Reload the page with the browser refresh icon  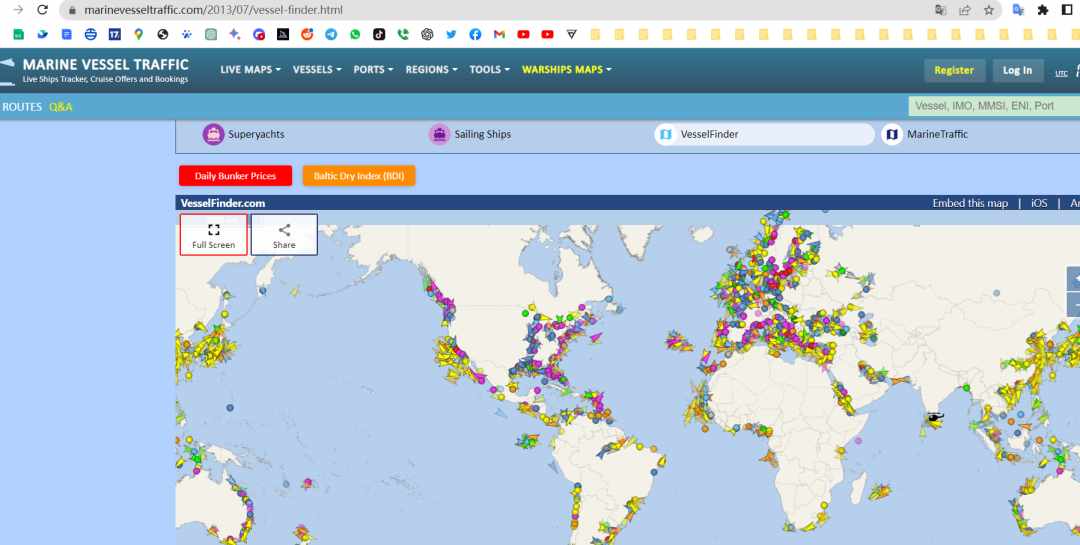click(x=42, y=10)
